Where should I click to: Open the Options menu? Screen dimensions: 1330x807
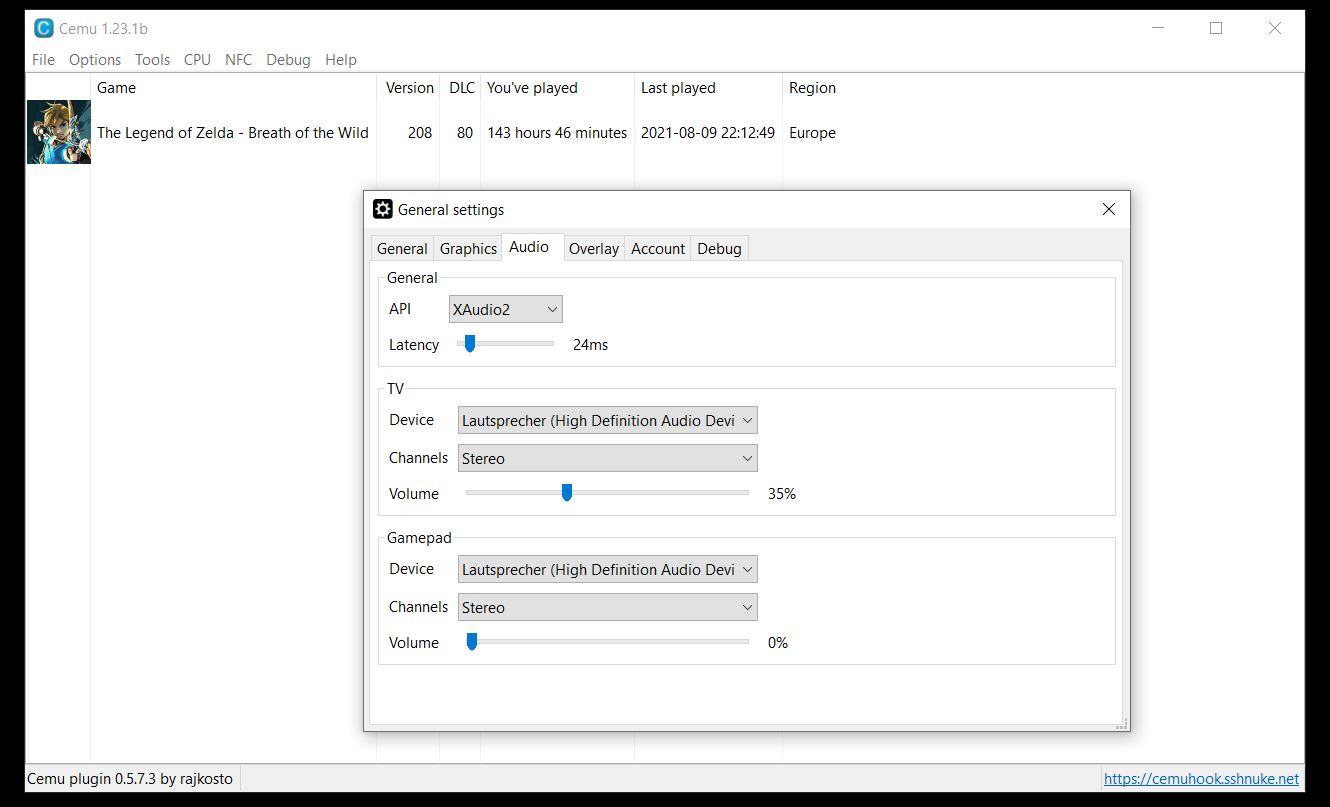pos(95,60)
